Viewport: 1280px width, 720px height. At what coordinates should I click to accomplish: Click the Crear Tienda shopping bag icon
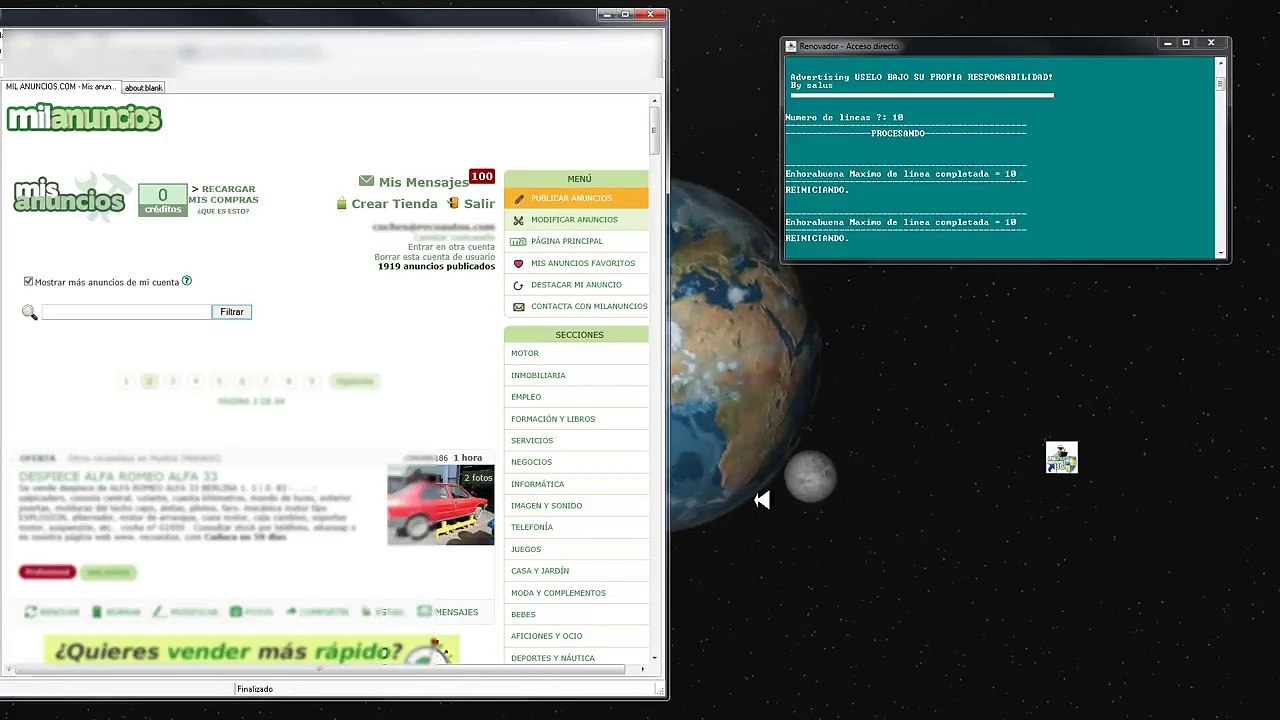coord(341,204)
